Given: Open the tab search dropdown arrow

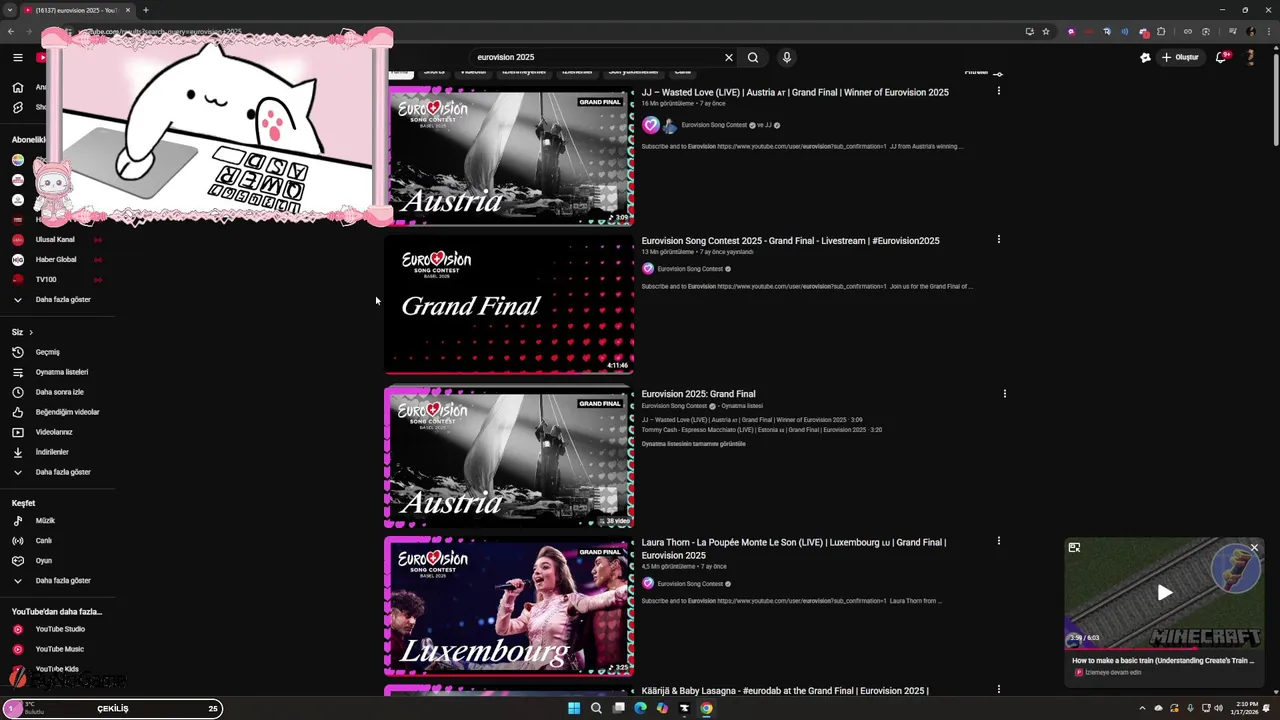Looking at the screenshot, I should pyautogui.click(x=10, y=10).
